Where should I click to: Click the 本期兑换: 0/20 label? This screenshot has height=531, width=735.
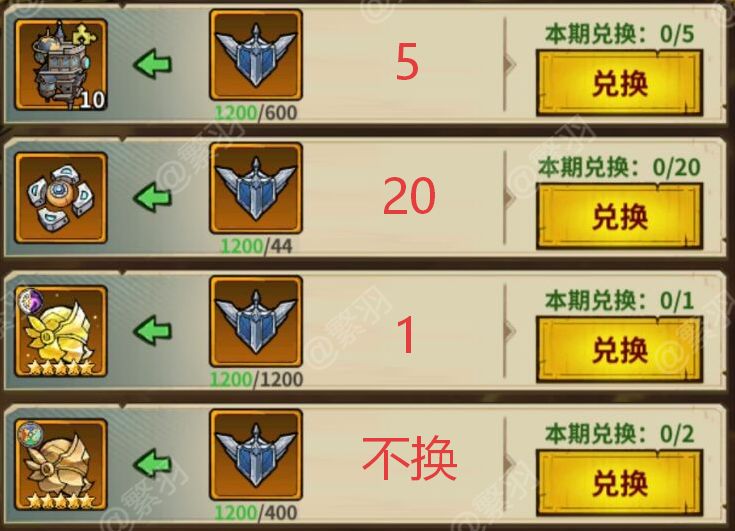pos(619,167)
